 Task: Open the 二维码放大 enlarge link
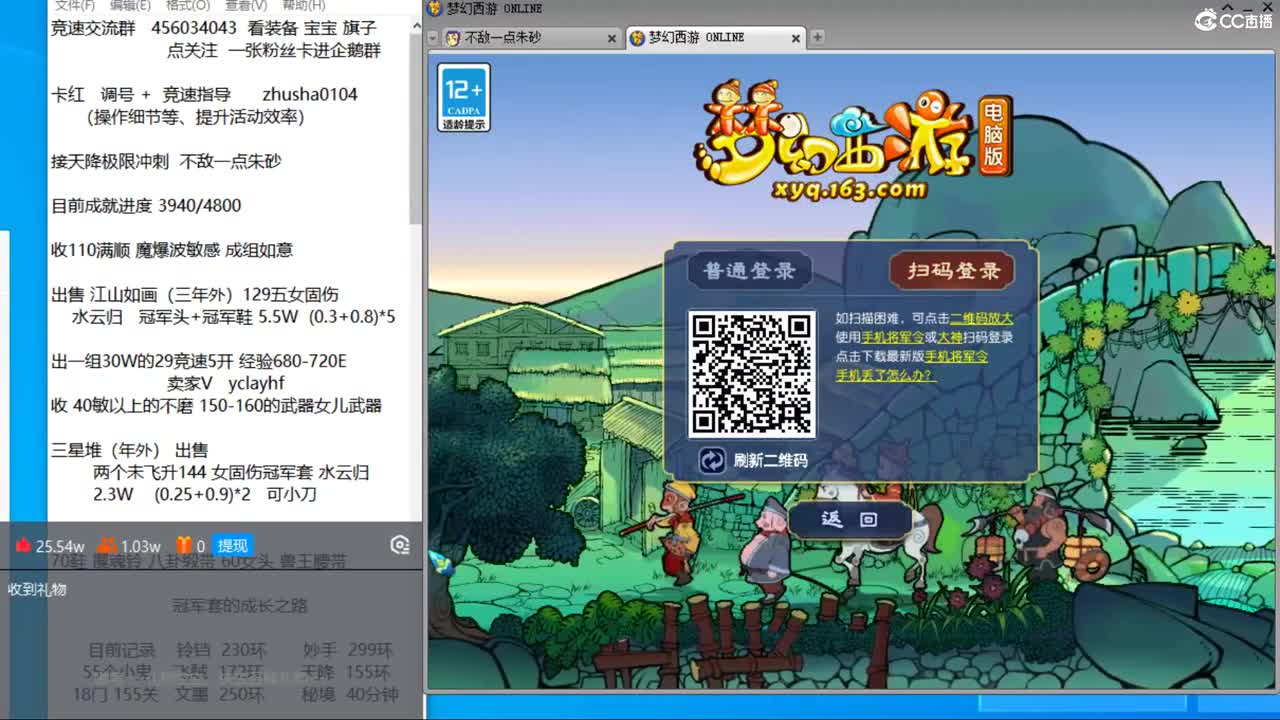(x=981, y=318)
